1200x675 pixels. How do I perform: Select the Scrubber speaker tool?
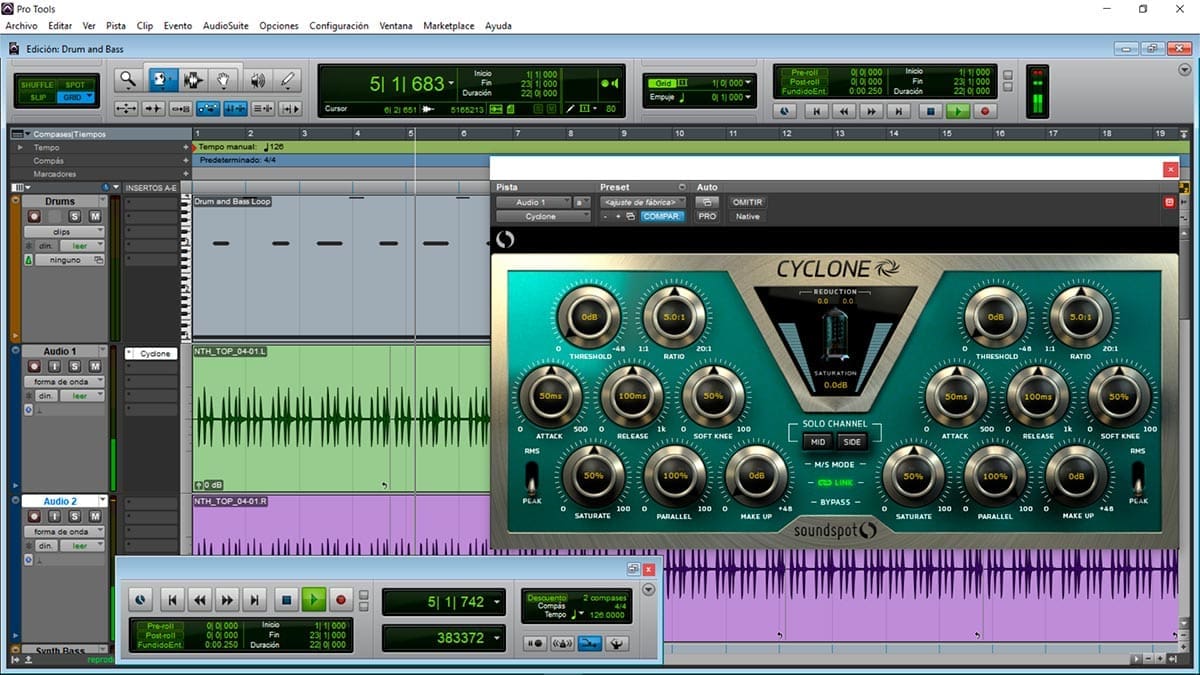click(257, 79)
